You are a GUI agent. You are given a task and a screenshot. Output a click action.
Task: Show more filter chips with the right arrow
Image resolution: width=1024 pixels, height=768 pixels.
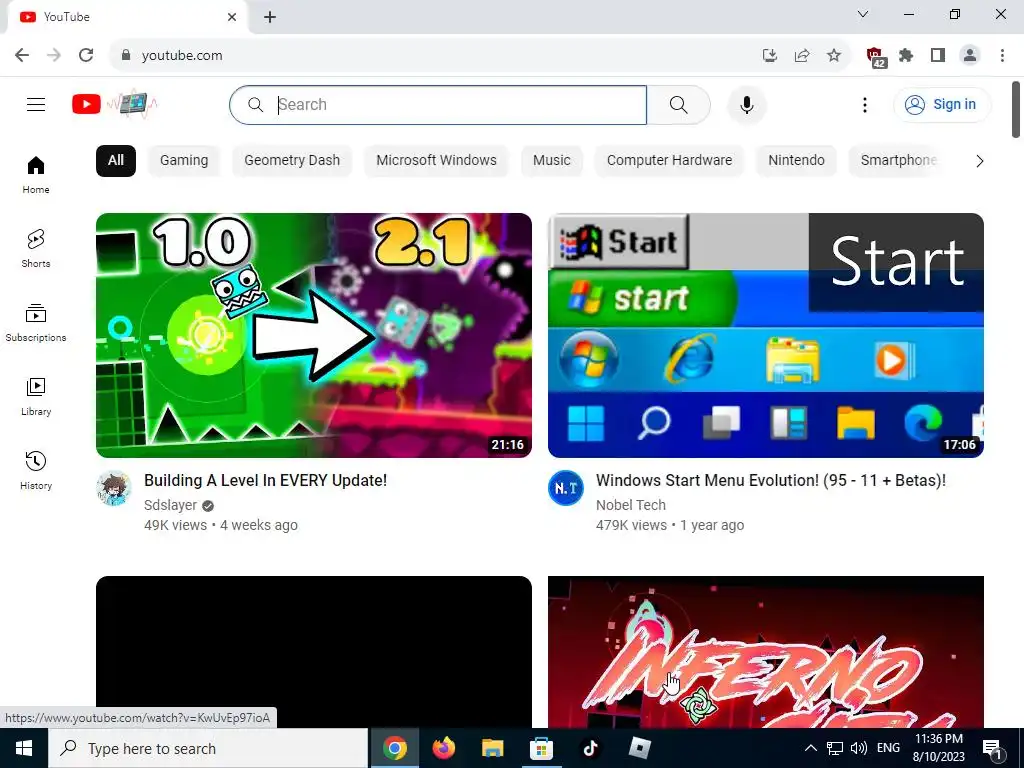(979, 161)
